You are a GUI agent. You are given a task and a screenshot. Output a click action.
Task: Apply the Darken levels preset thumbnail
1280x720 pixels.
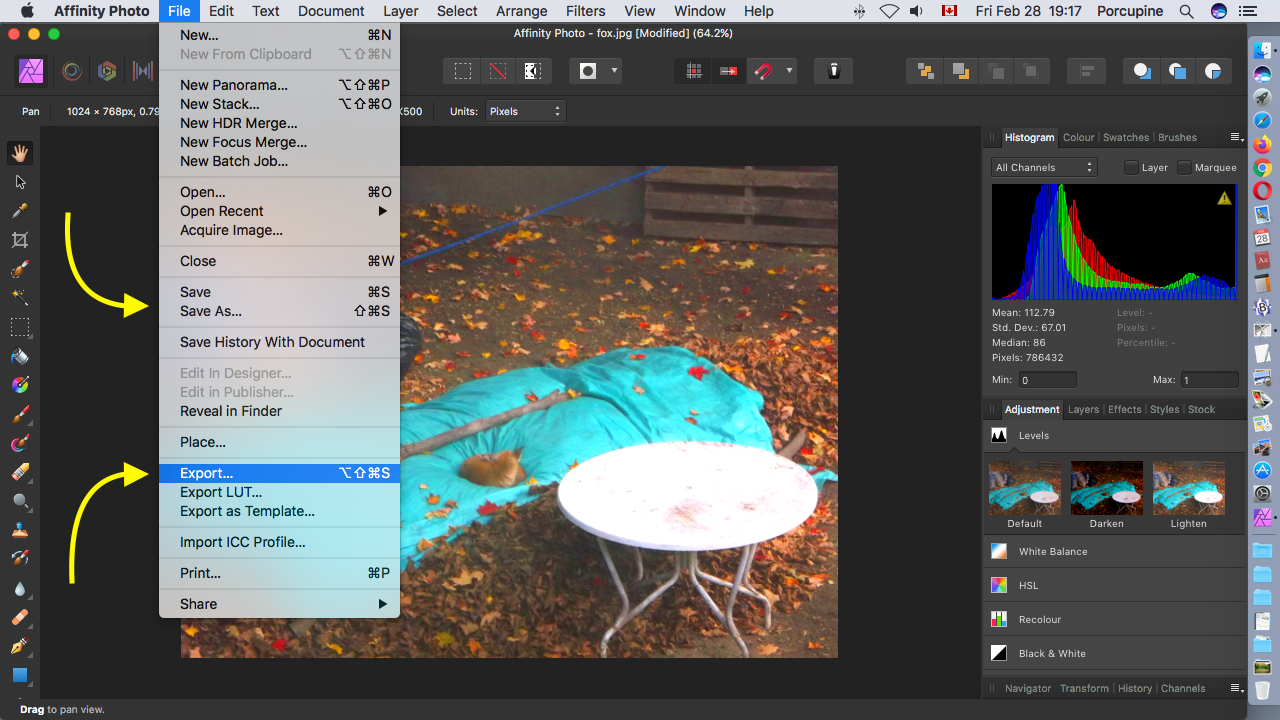(1107, 488)
